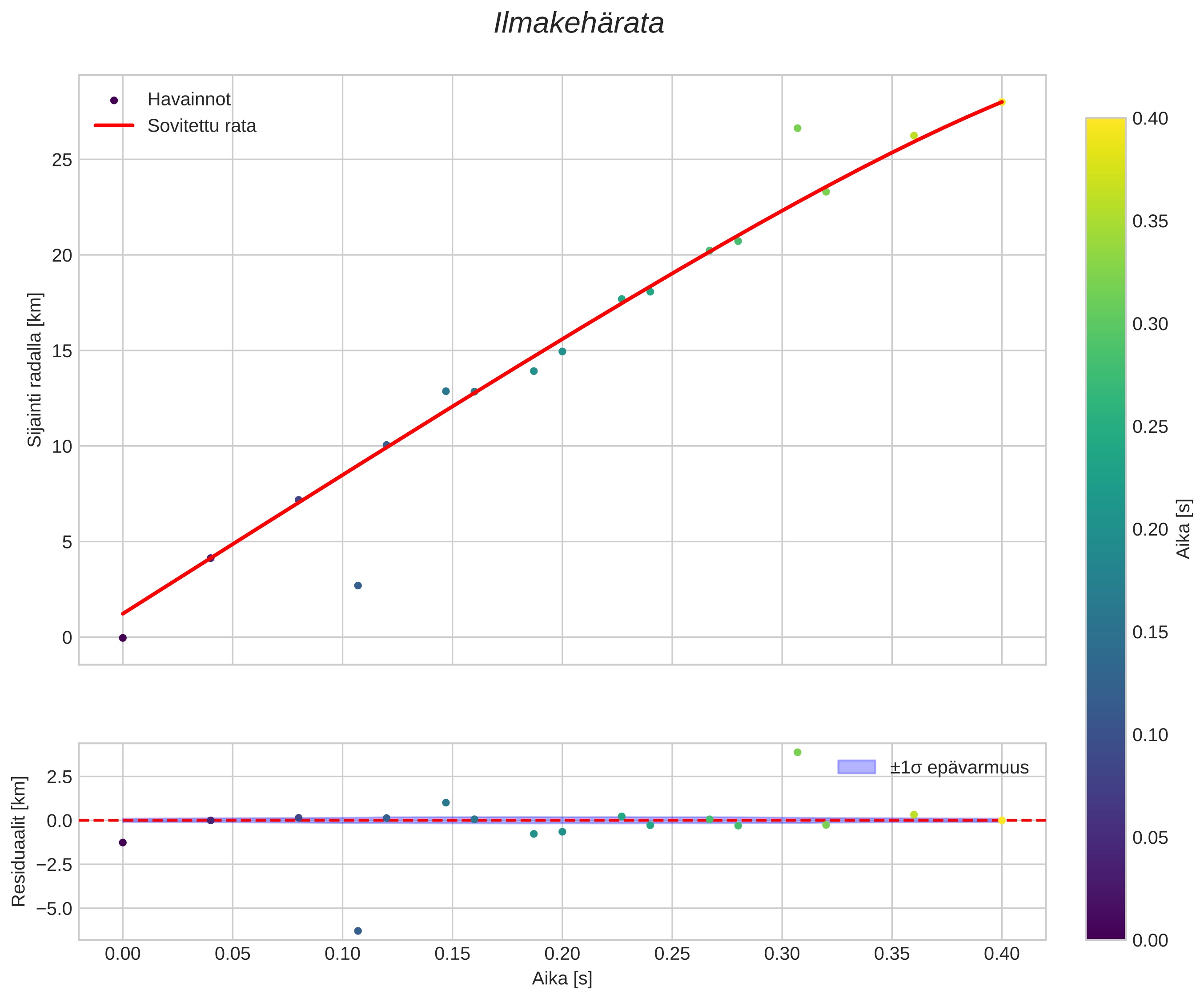
Task: Click the first observation at 0 km
Action: pos(123,638)
